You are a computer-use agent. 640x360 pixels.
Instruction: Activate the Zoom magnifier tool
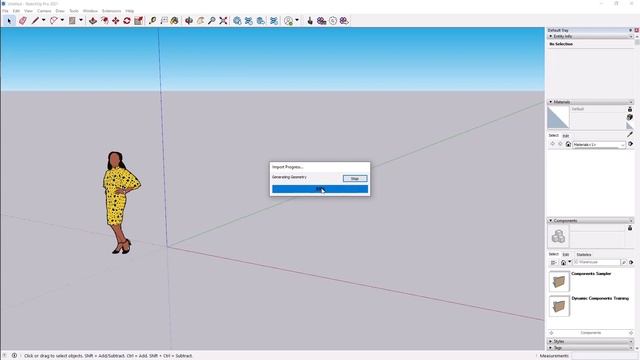pyautogui.click(x=211, y=20)
